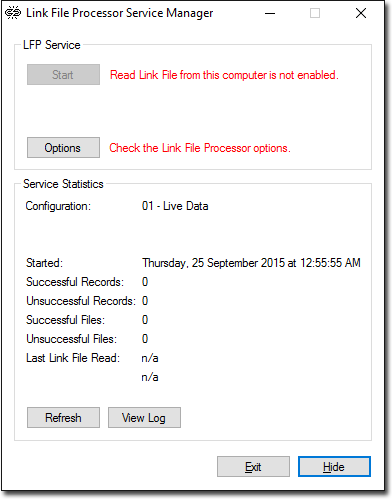Refresh the service statistics
392x499 pixels.
point(63,418)
